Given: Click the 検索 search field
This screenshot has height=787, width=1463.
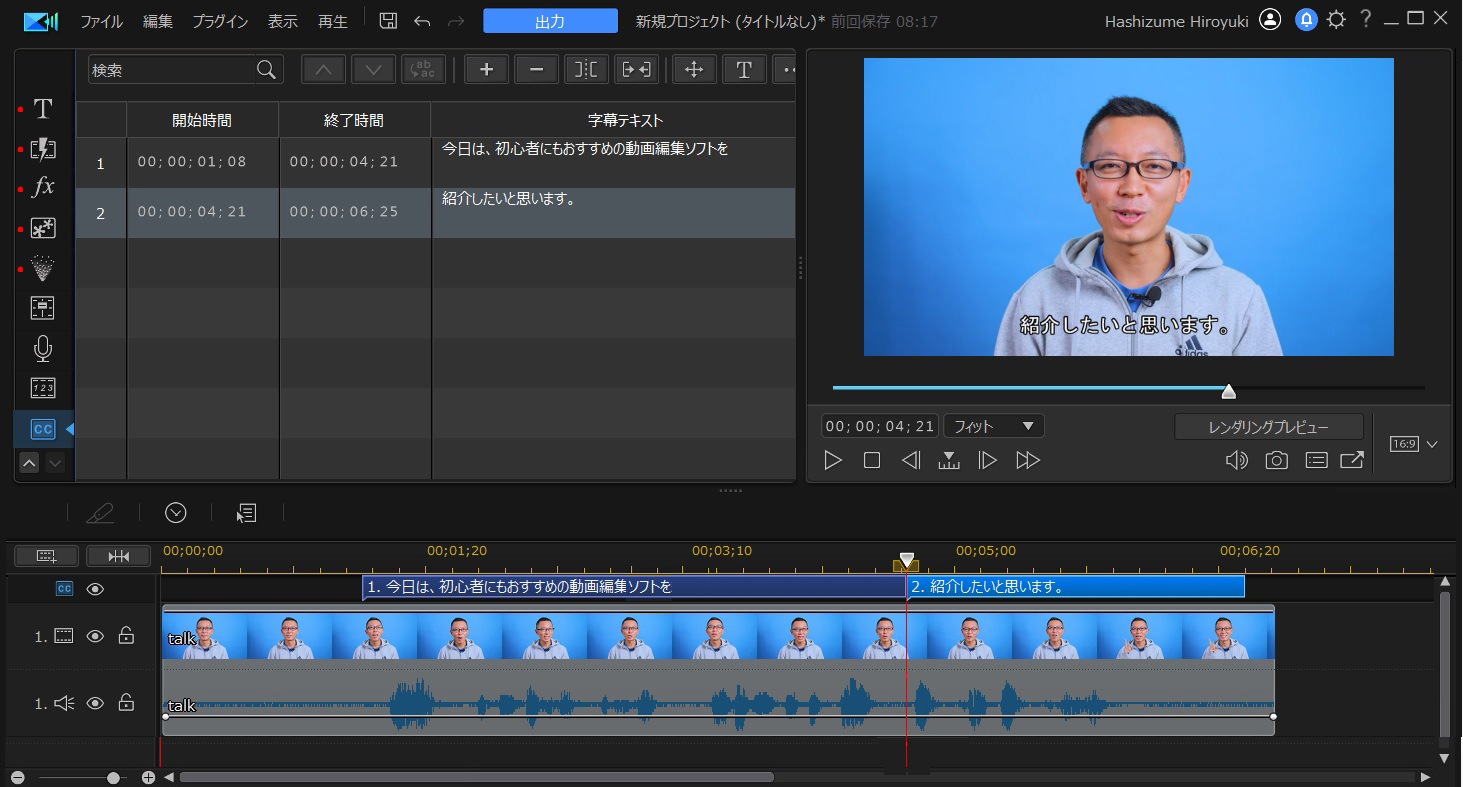Looking at the screenshot, I should tap(172, 70).
